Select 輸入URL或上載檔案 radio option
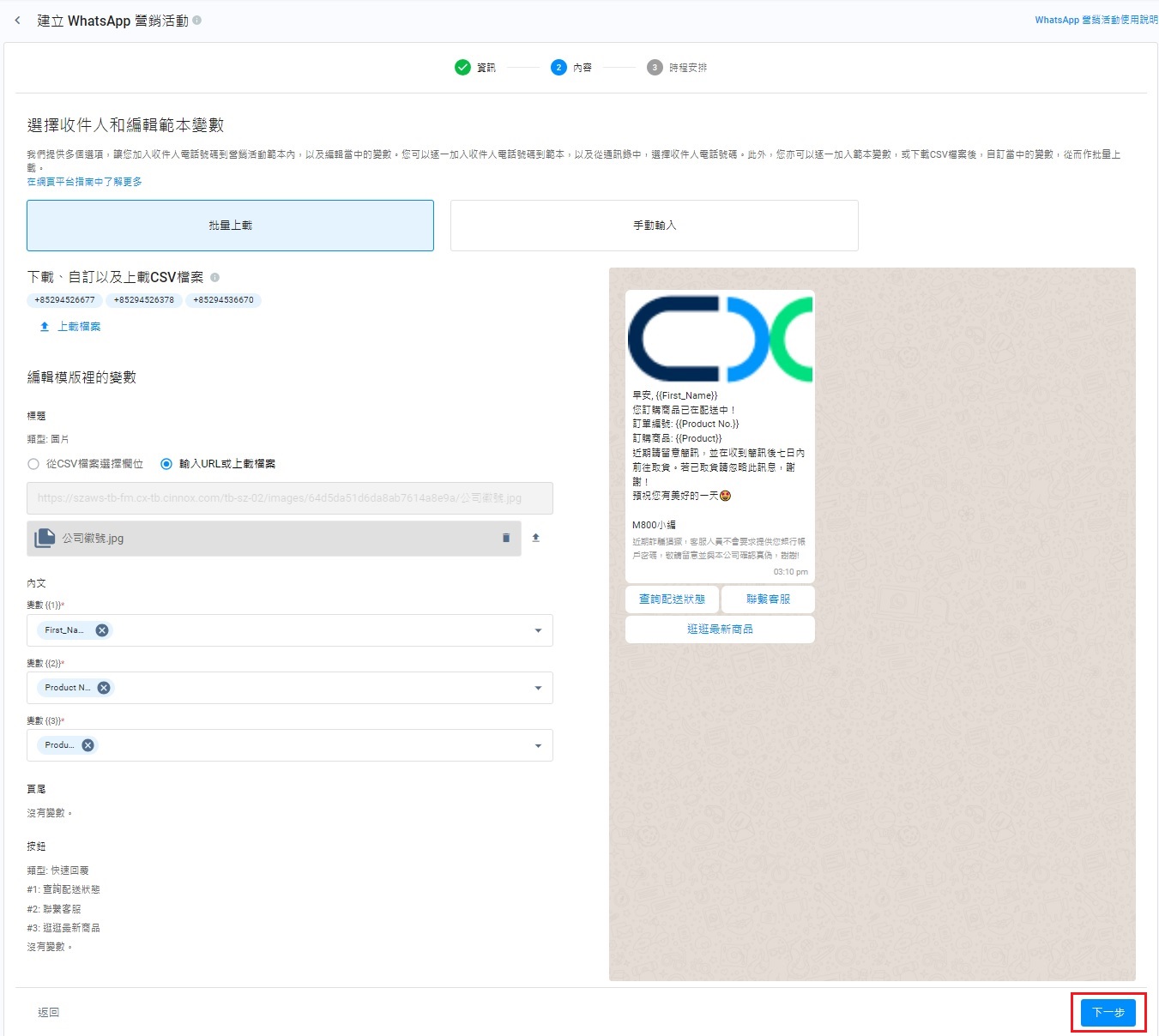The width and height of the screenshot is (1159, 1036). 166,464
